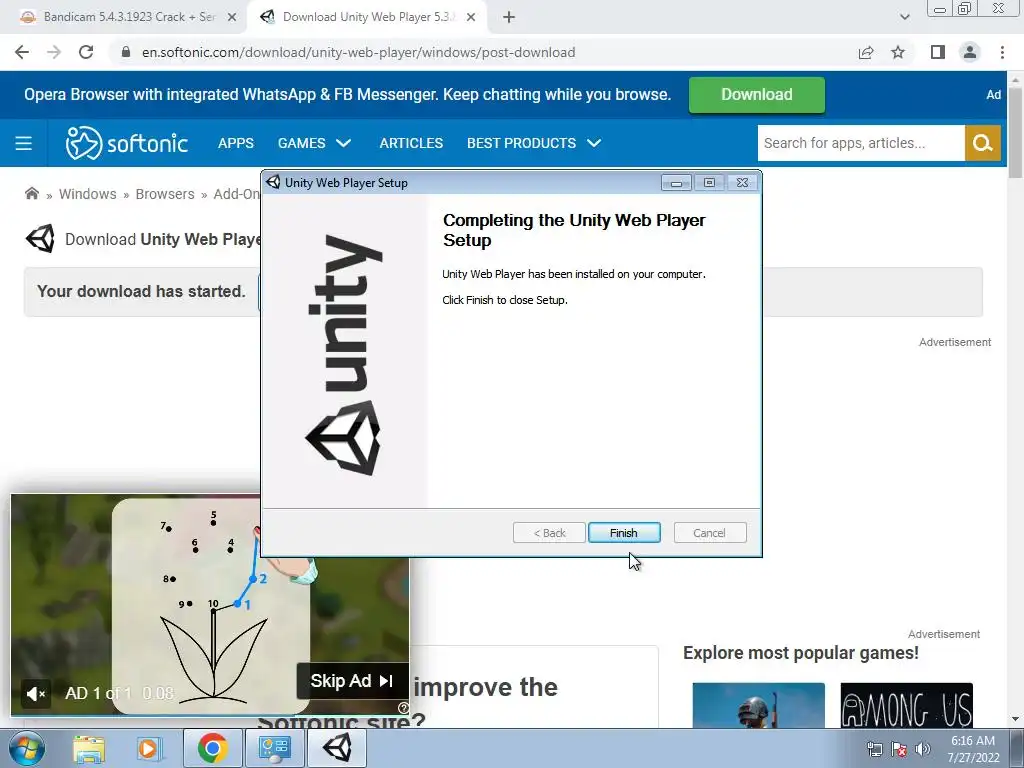Screen dimensions: 1024x768
Task: Open the Chrome profile avatar
Action: [x=970, y=52]
